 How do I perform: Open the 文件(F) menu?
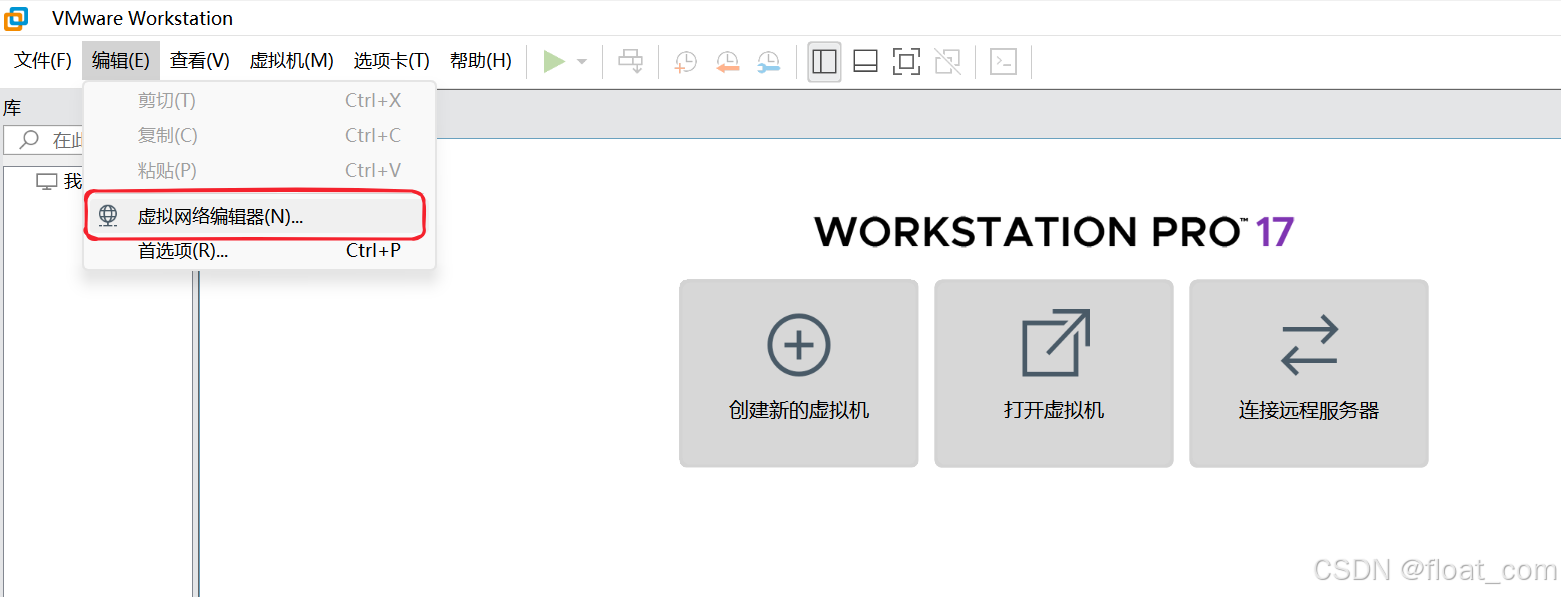43,61
